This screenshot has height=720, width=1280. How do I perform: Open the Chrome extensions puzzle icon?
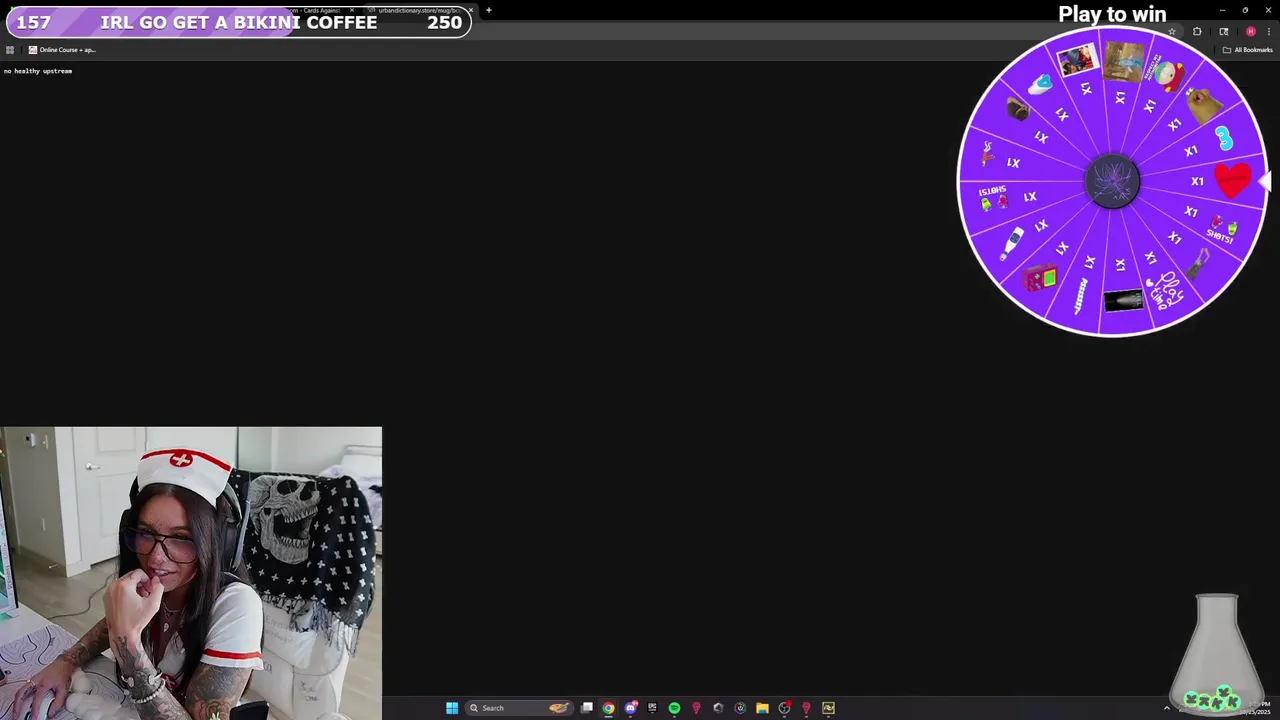tap(1197, 31)
